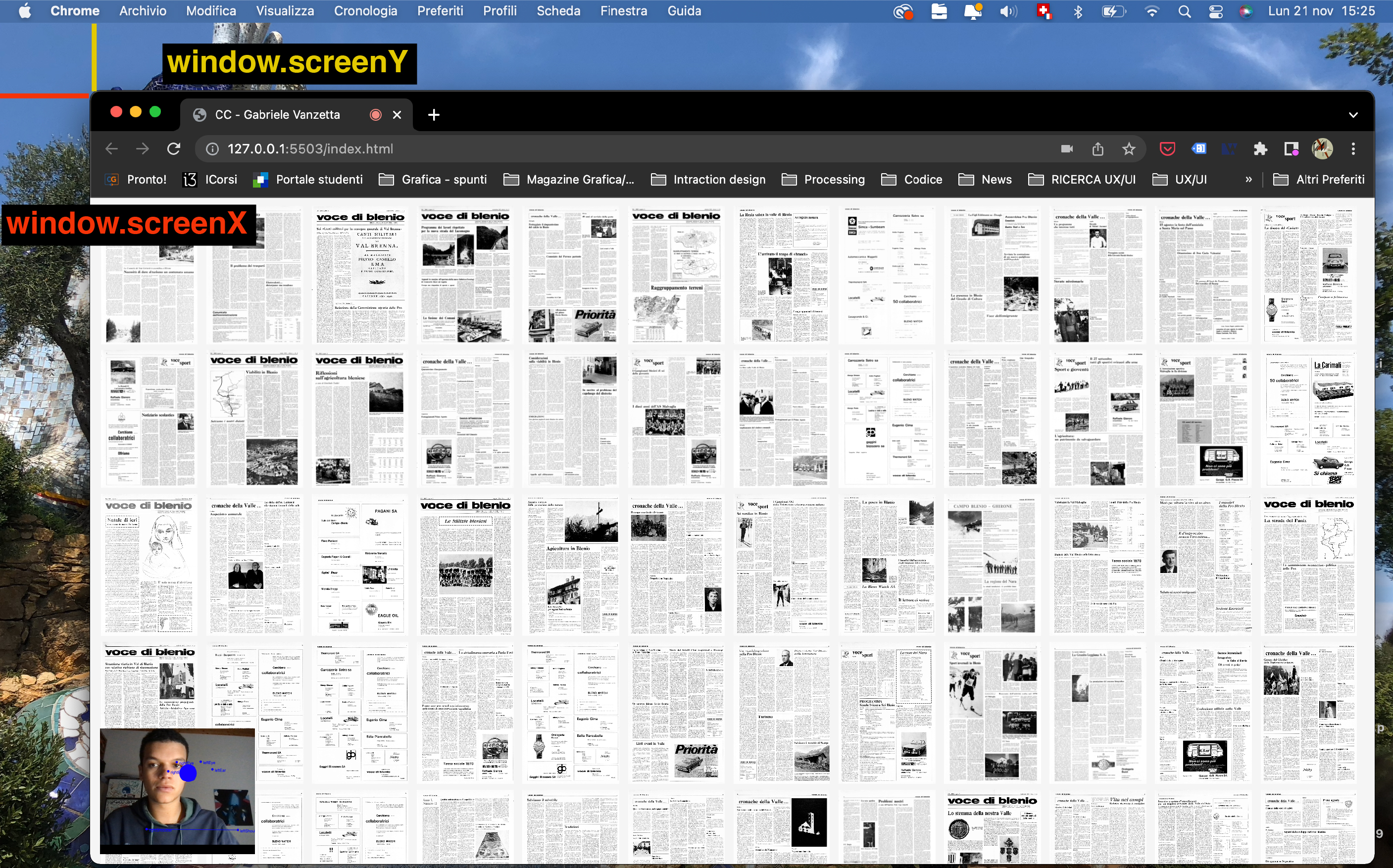
Task: Open the Finestra menu
Action: pos(624,11)
